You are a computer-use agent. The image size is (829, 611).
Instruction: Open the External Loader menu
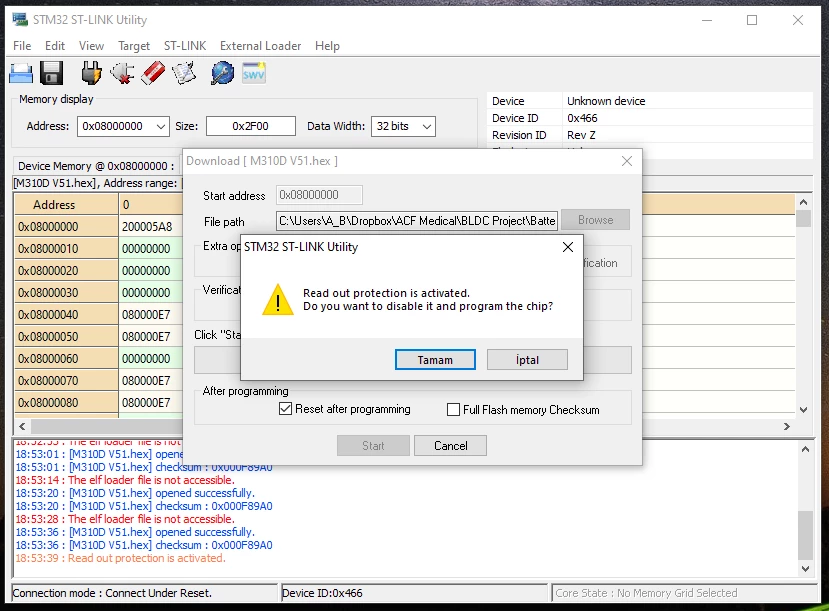261,46
